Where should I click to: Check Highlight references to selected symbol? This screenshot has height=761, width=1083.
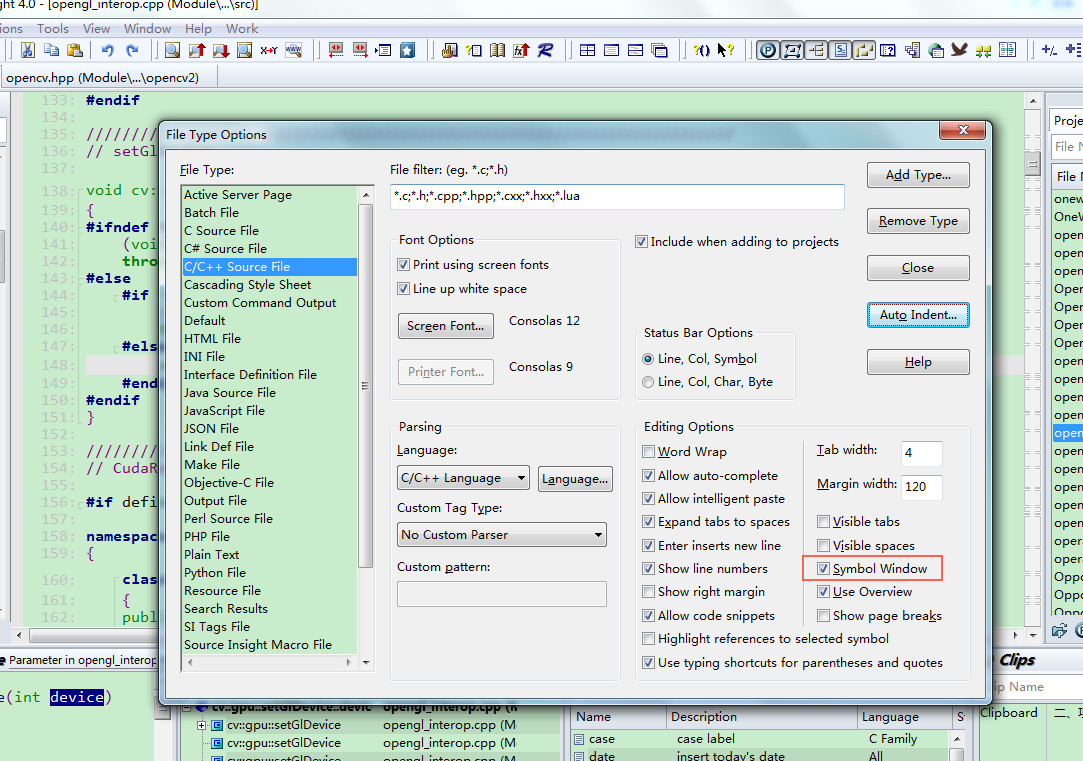[649, 639]
